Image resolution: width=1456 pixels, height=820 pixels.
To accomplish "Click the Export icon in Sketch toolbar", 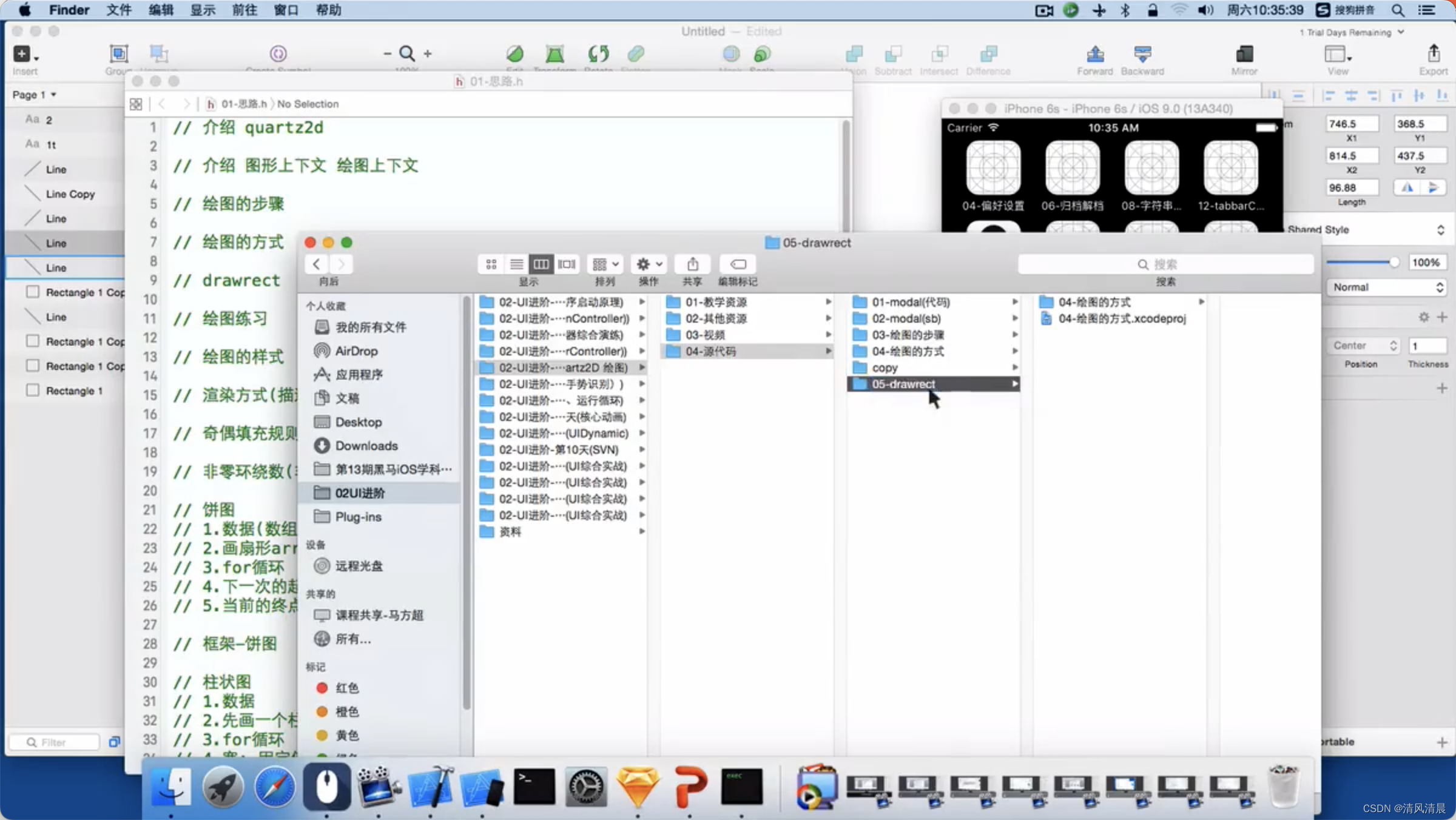I will point(1434,53).
